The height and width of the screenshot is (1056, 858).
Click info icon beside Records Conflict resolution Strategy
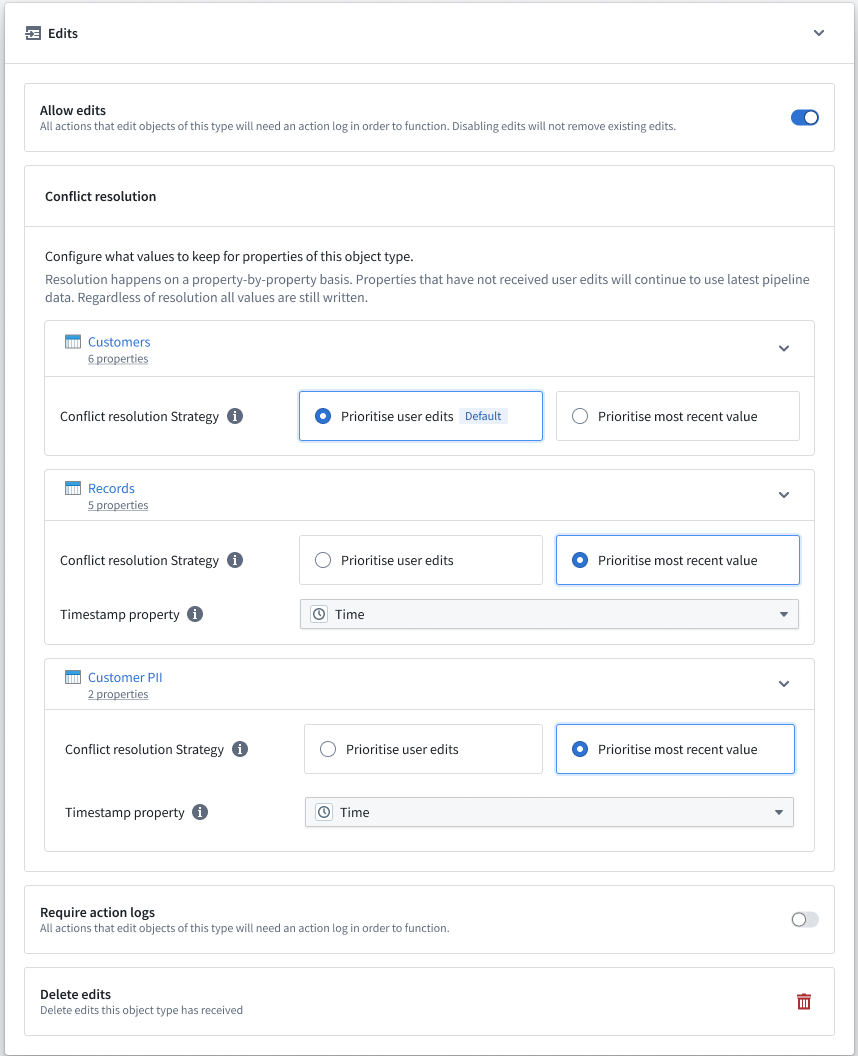235,560
